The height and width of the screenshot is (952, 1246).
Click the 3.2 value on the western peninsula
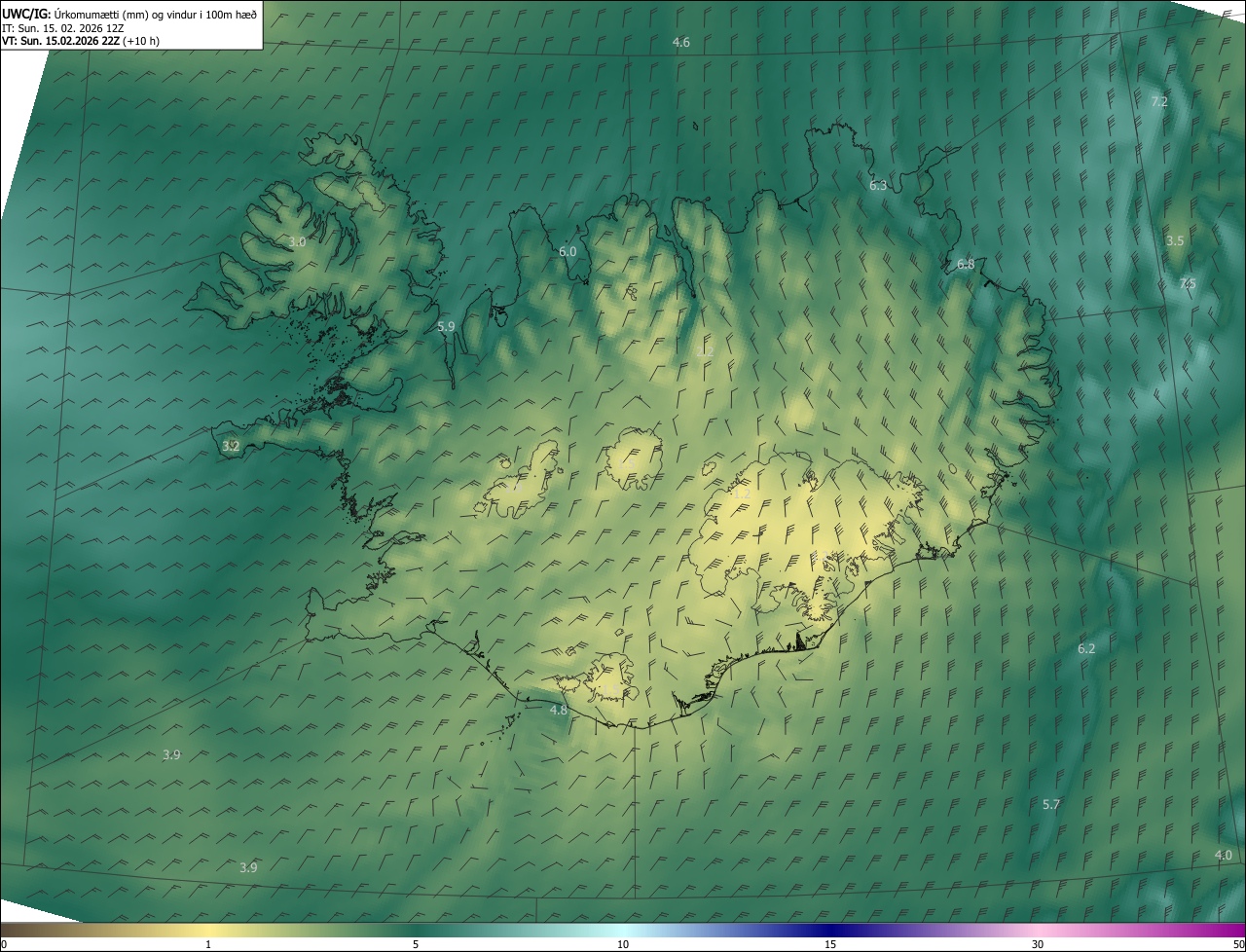pos(231,446)
